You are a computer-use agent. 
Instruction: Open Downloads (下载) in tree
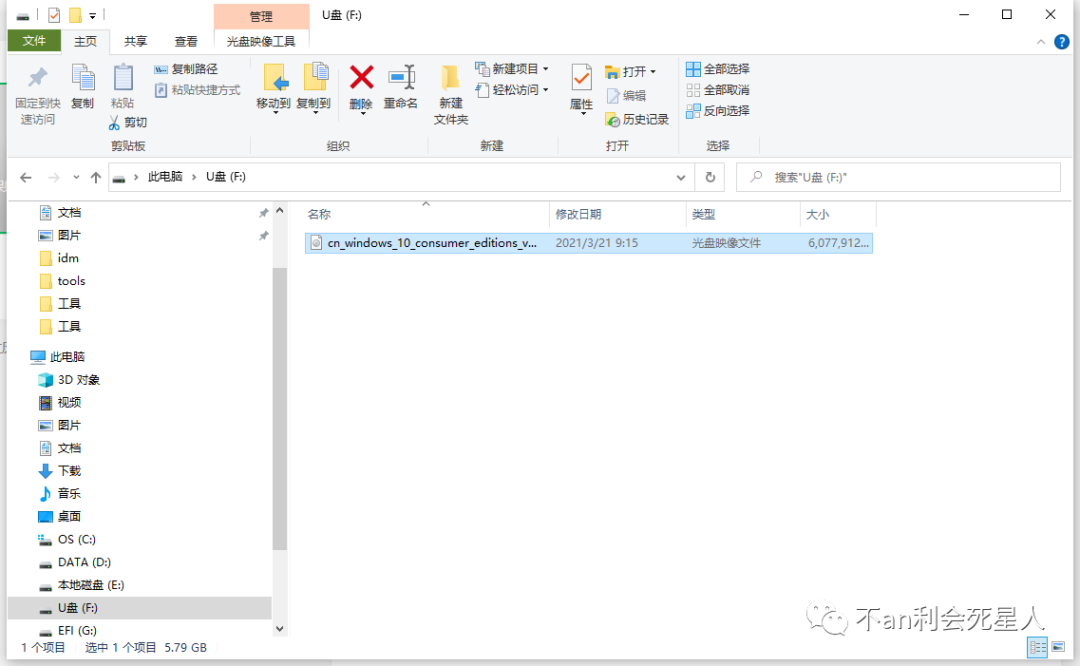[69, 471]
